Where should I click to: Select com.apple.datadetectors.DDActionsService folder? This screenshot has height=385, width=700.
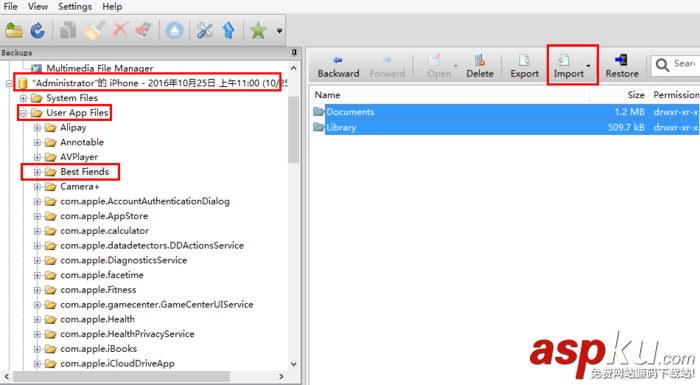pyautogui.click(x=152, y=245)
